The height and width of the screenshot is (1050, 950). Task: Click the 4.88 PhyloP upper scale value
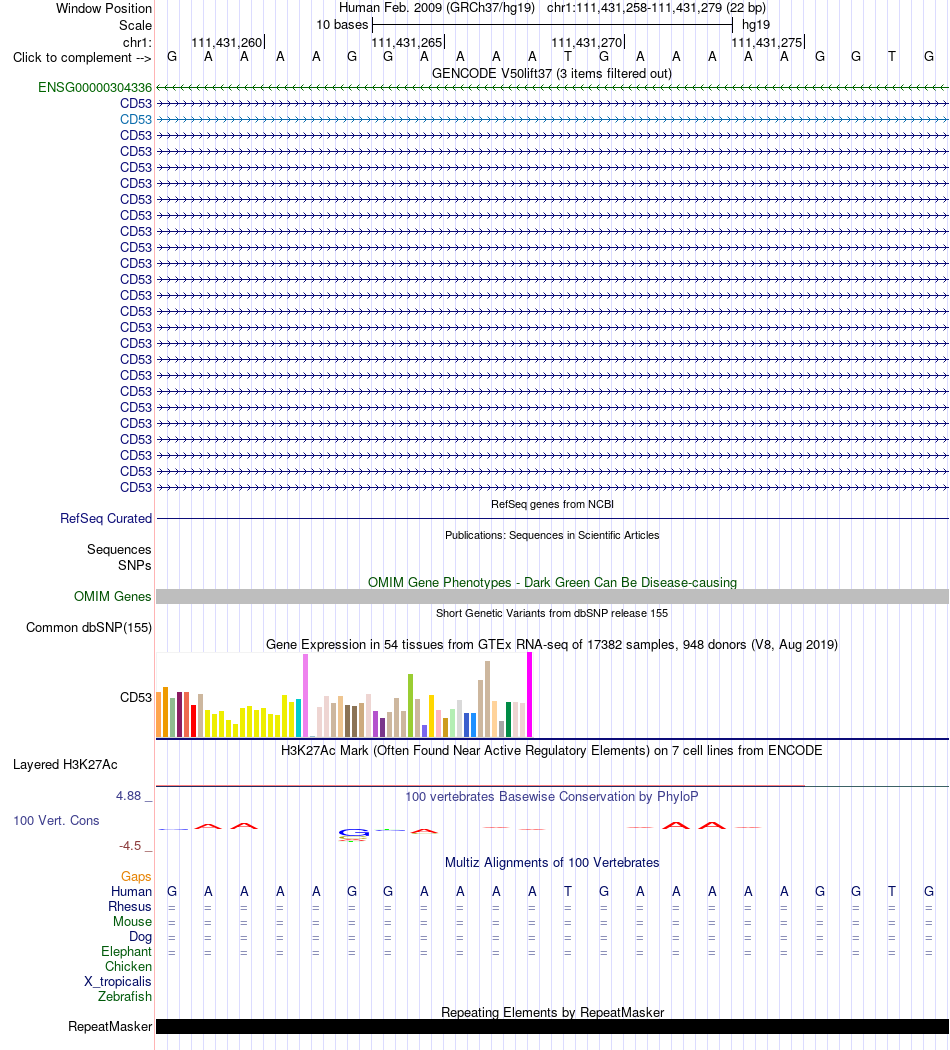tap(129, 796)
